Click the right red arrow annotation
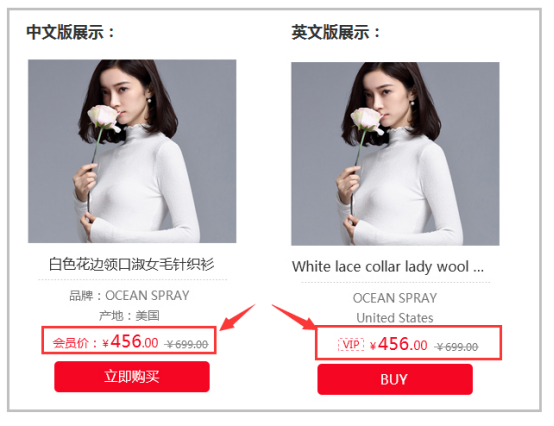The image size is (554, 426). pyautogui.click(x=294, y=317)
